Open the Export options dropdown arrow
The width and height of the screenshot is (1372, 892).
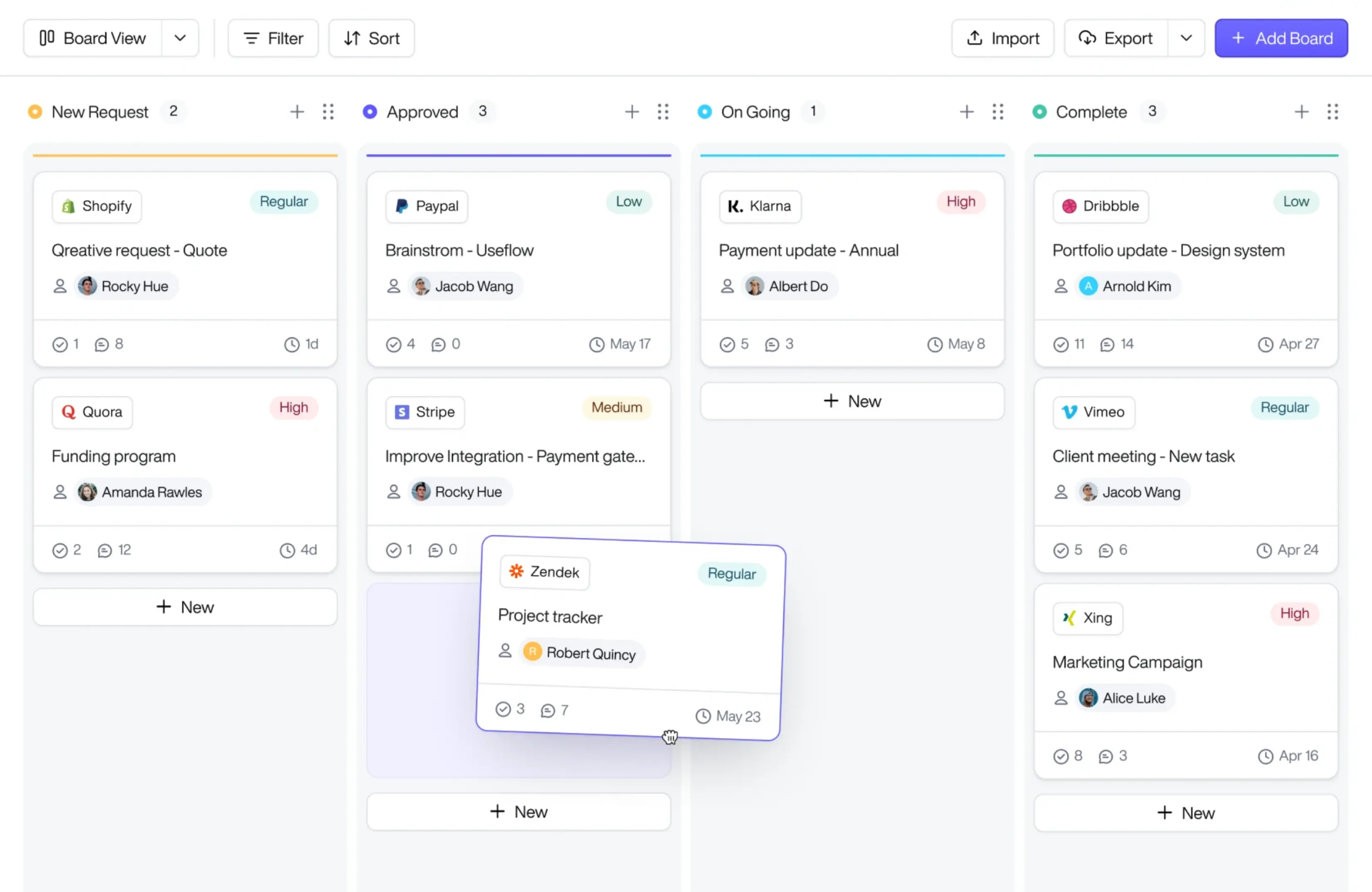(x=1186, y=38)
